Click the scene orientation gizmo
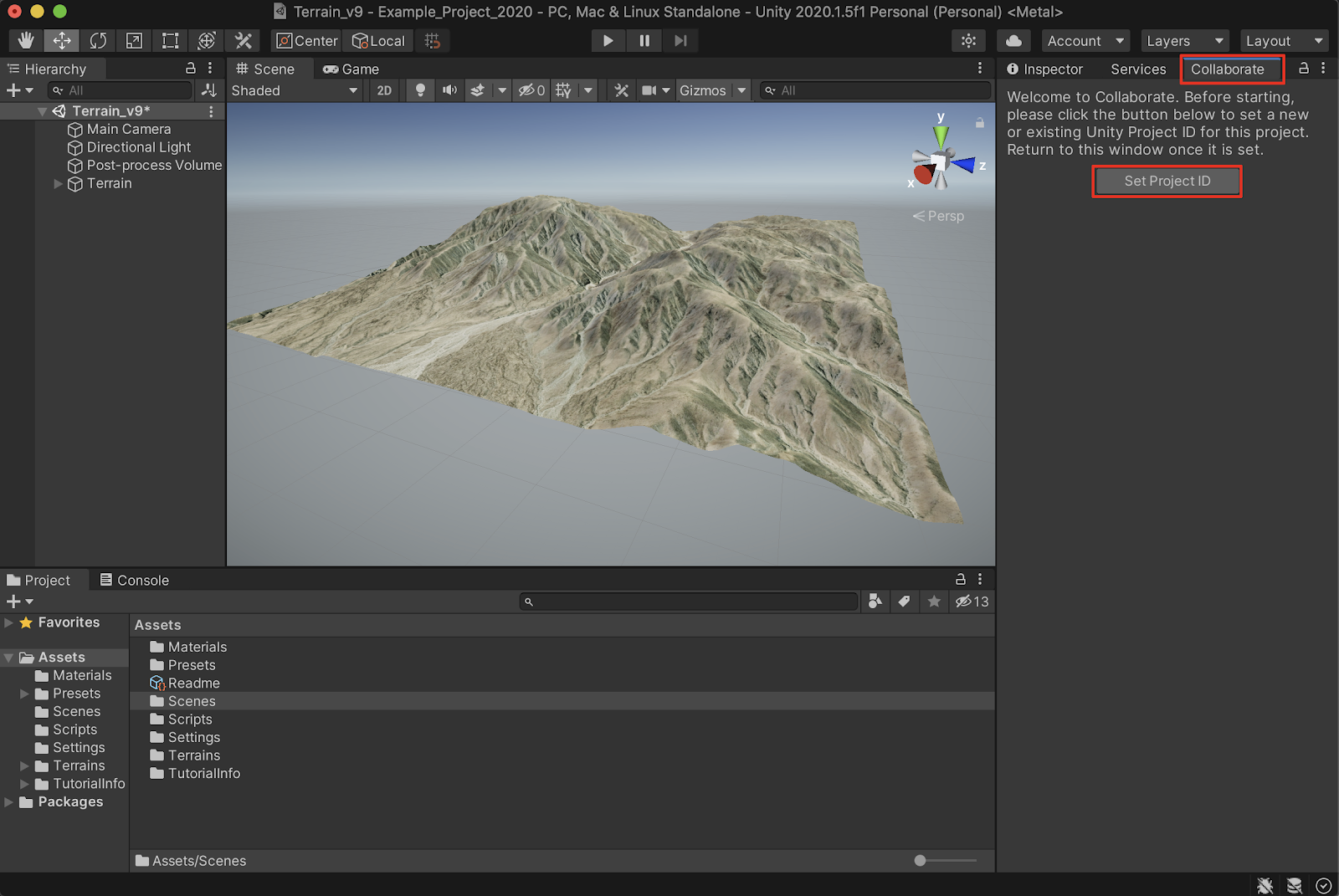The image size is (1339, 896). 941,160
